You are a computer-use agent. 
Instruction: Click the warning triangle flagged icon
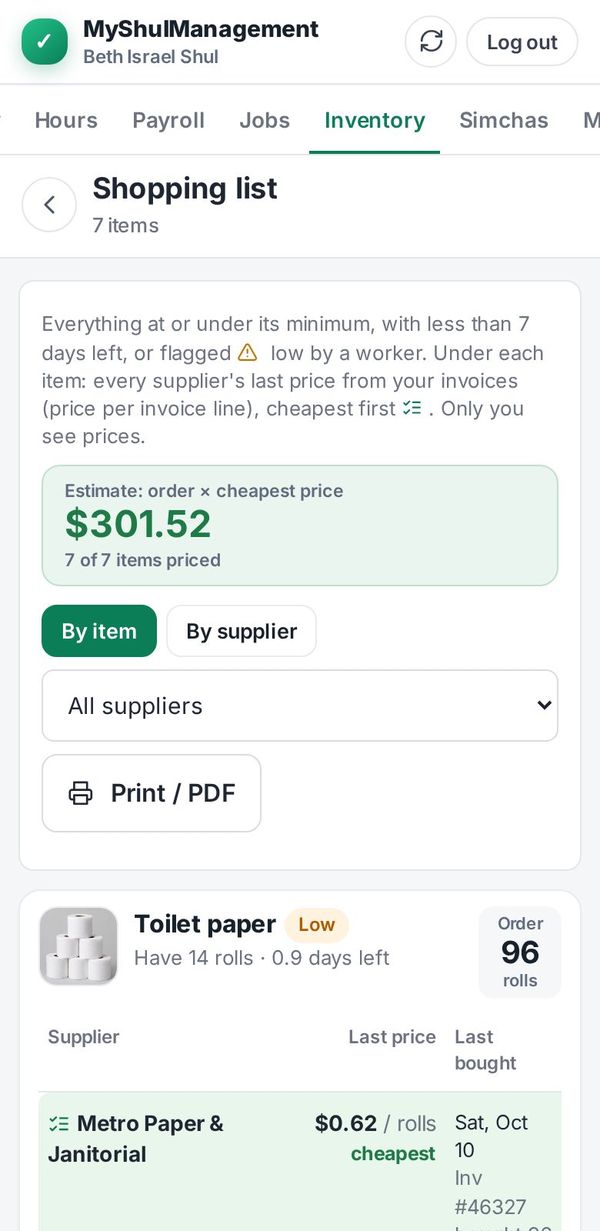point(247,353)
